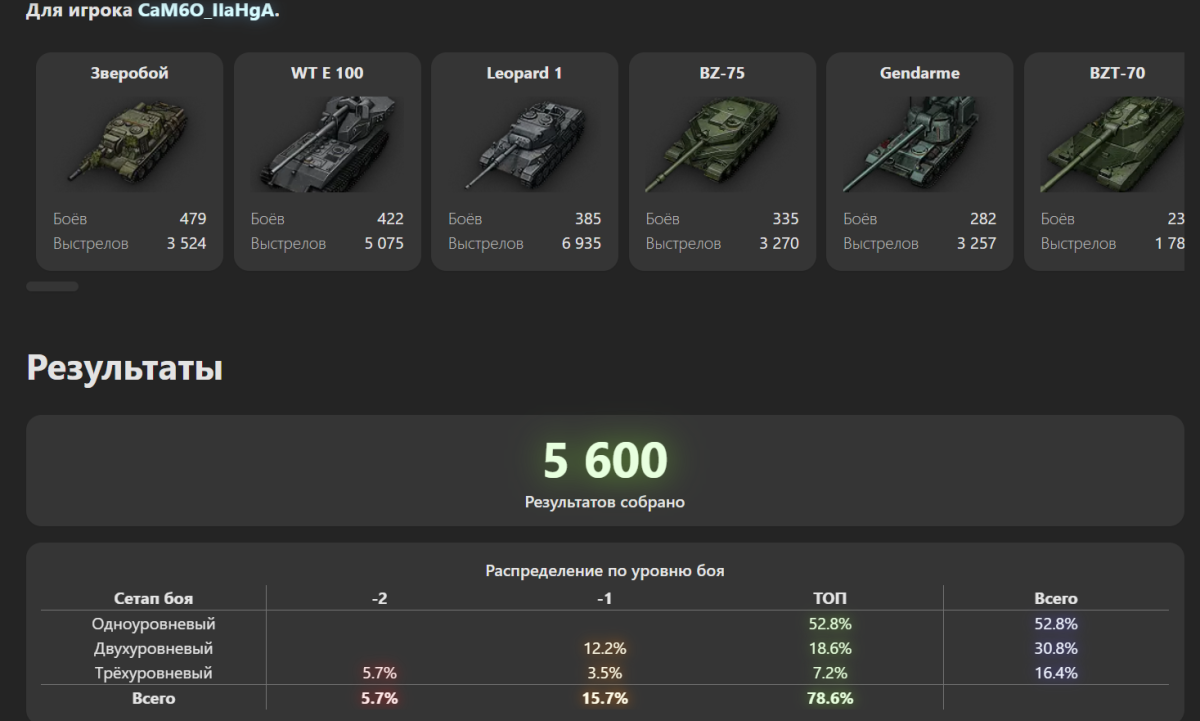Select the Одноуровневый table row label

(x=153, y=624)
